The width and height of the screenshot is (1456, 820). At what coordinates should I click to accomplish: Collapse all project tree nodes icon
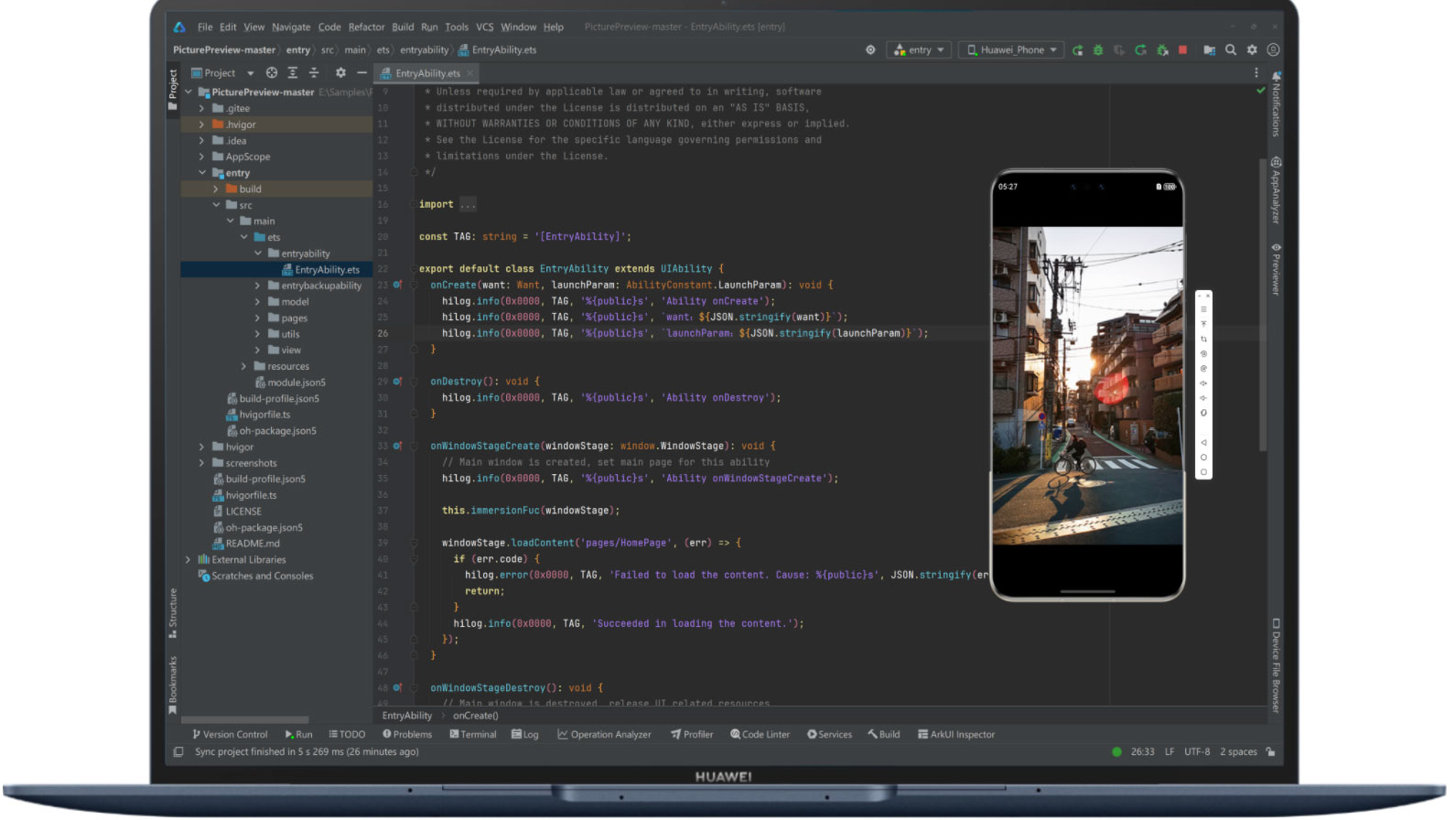click(x=313, y=73)
